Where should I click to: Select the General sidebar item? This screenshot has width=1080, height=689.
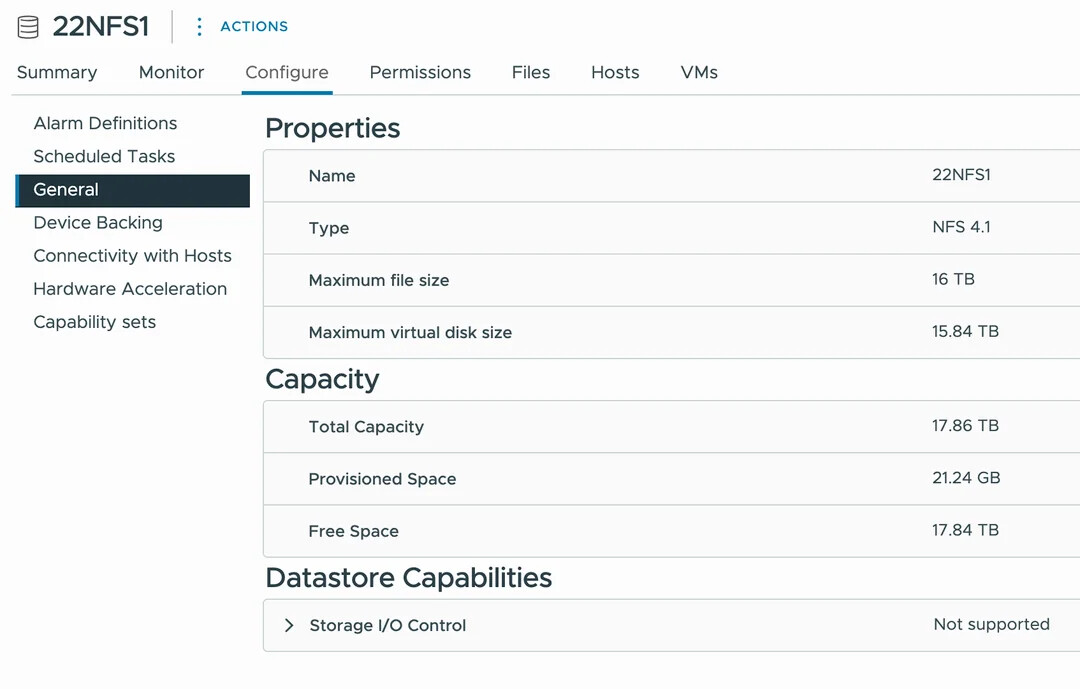(66, 190)
